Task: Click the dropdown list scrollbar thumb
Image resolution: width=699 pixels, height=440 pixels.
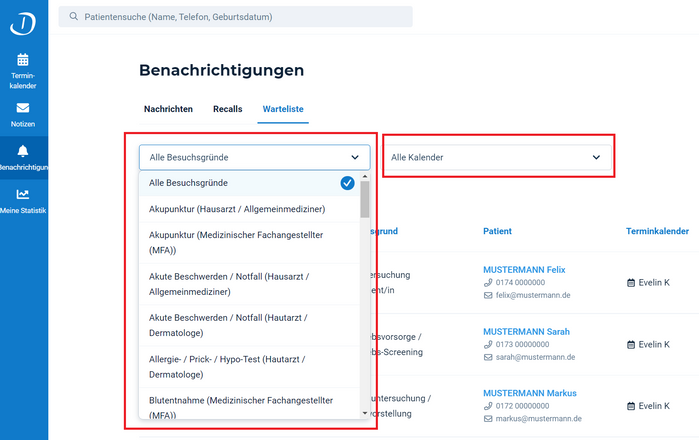Action: (365, 199)
